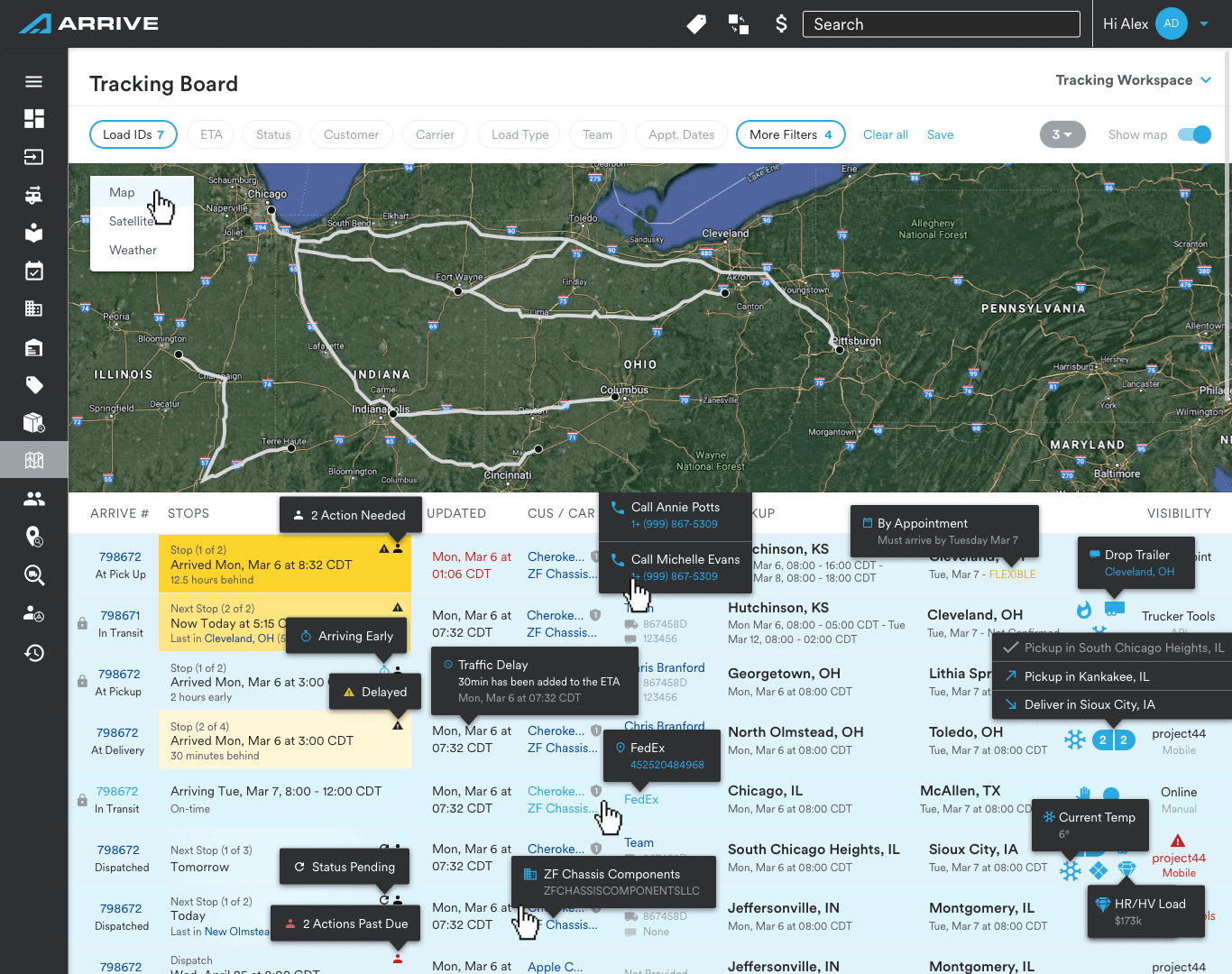Image resolution: width=1232 pixels, height=974 pixels.
Task: Click the flame icon in Cleveland, OH row
Action: tap(1084, 610)
